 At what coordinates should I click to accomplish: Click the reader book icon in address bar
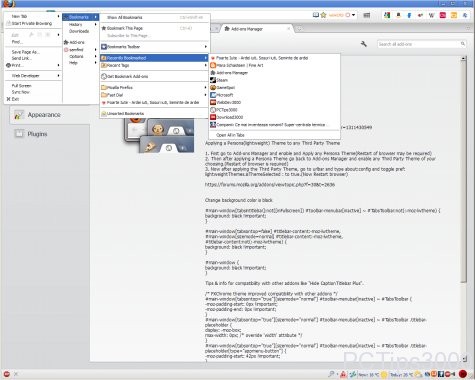[316, 15]
